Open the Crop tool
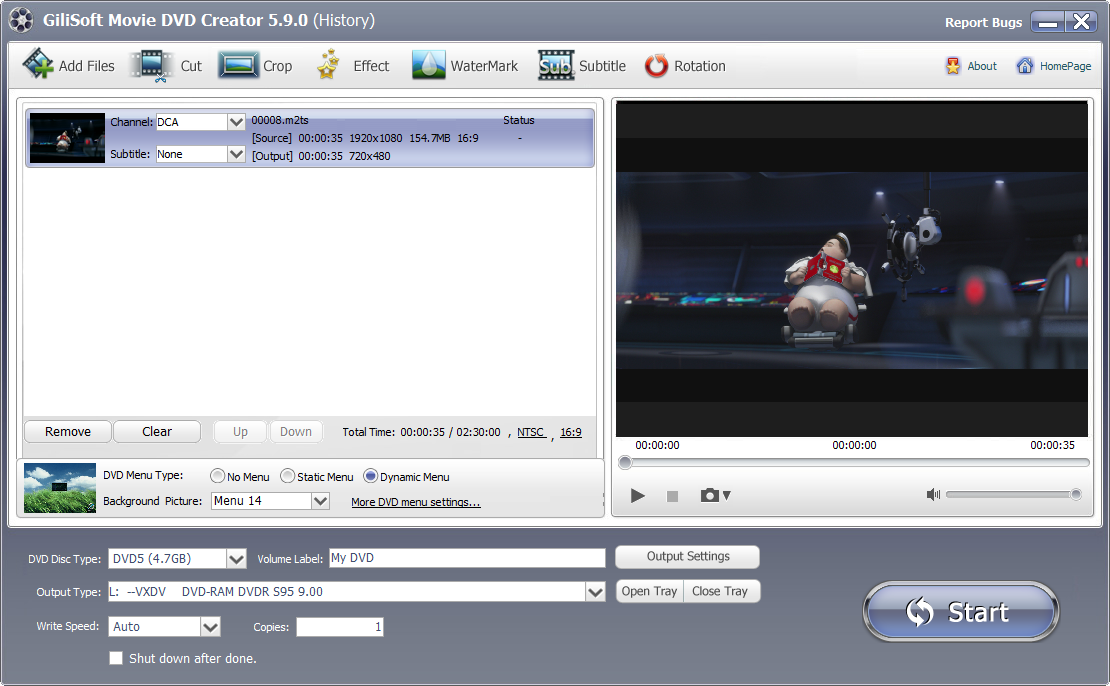Viewport: 1110px width, 686px height. click(239, 66)
